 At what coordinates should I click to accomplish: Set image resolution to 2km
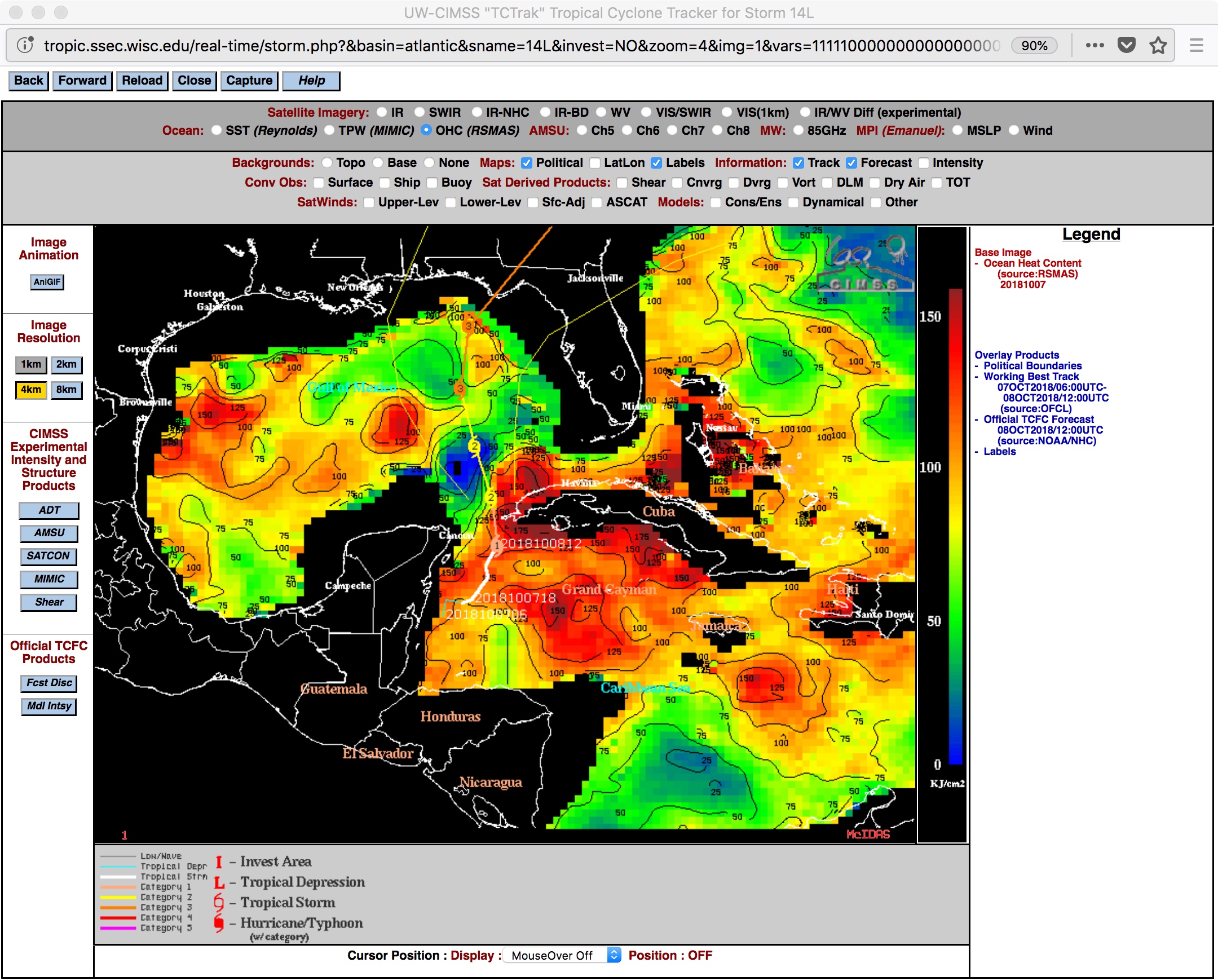point(67,364)
